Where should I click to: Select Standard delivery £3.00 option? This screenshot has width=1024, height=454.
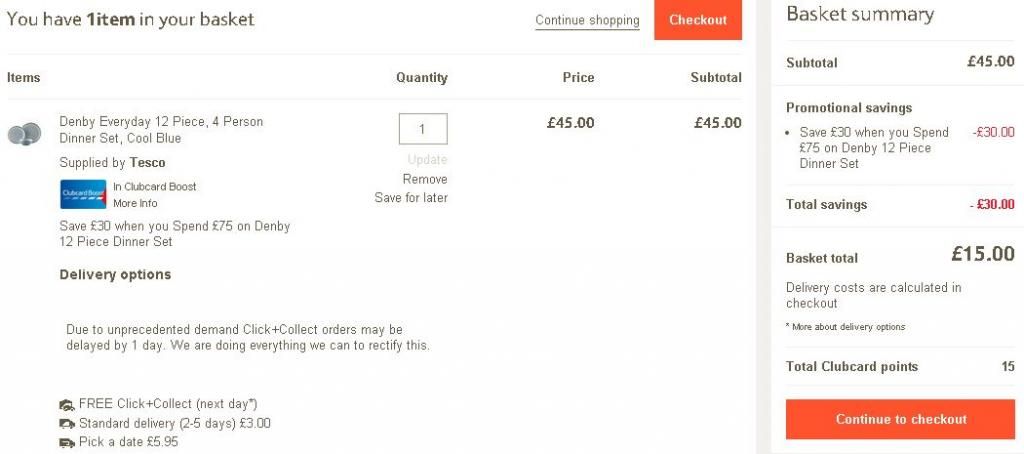pyautogui.click(x=174, y=423)
